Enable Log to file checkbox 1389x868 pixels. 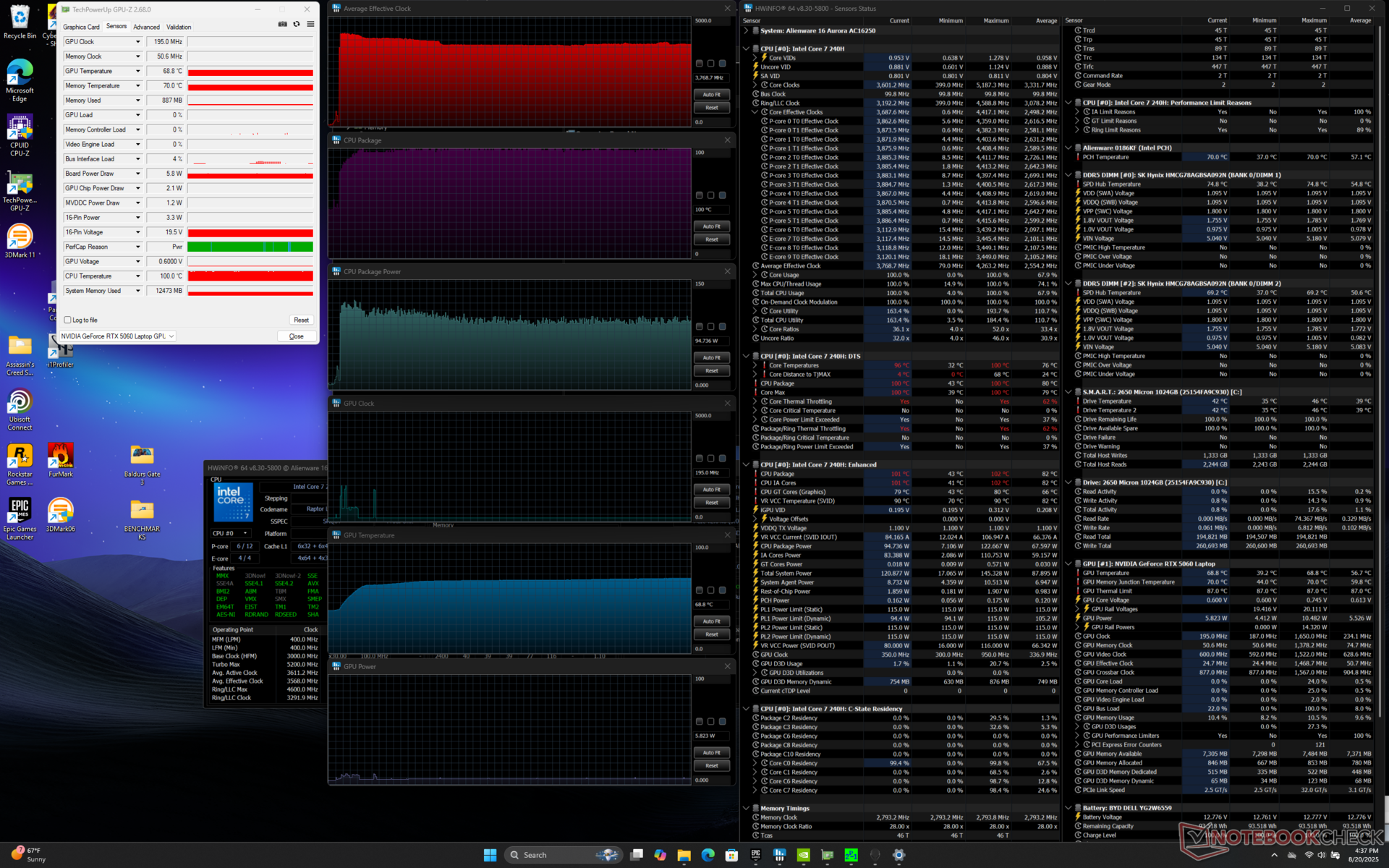coord(68,320)
